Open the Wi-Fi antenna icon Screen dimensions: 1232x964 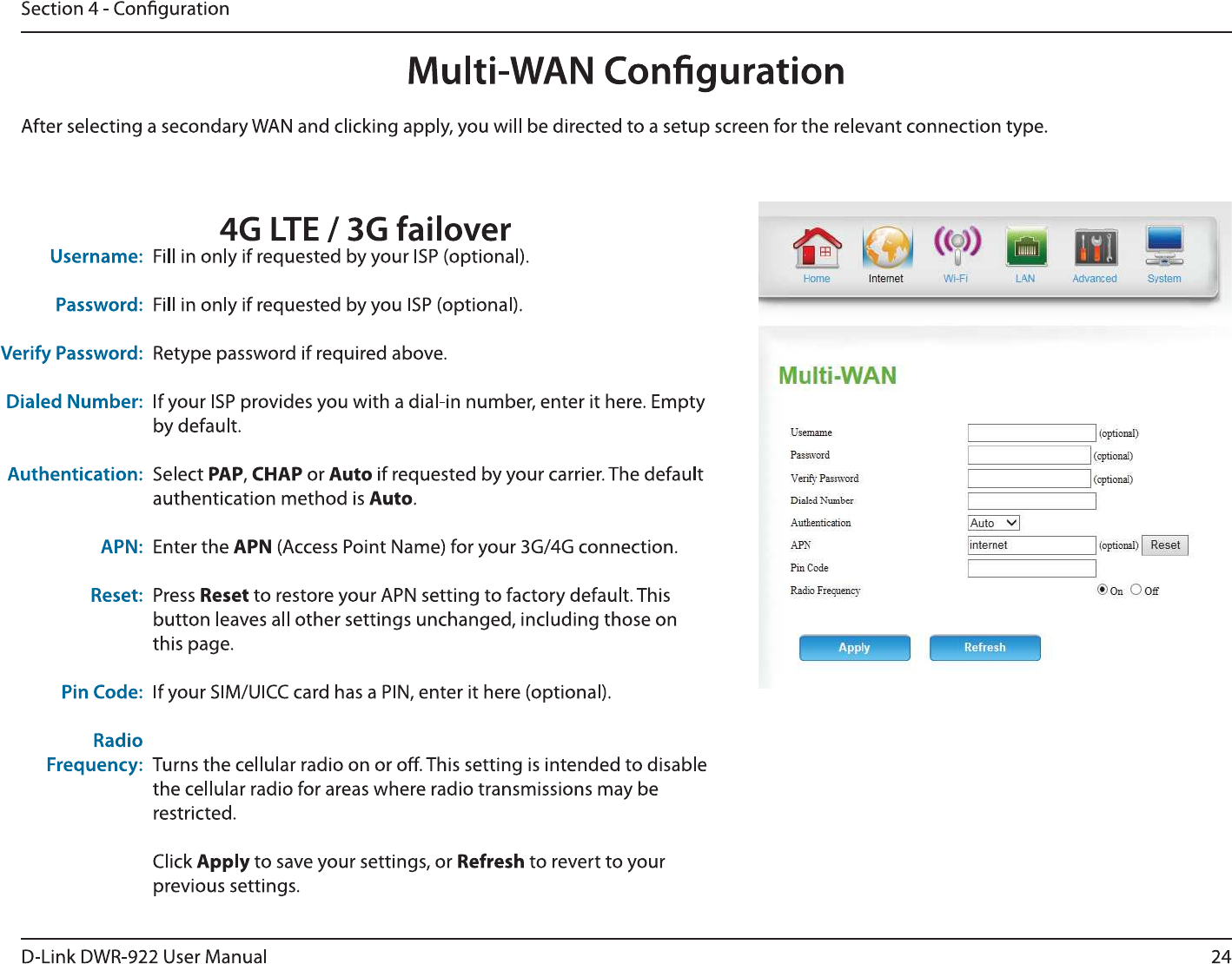click(957, 247)
